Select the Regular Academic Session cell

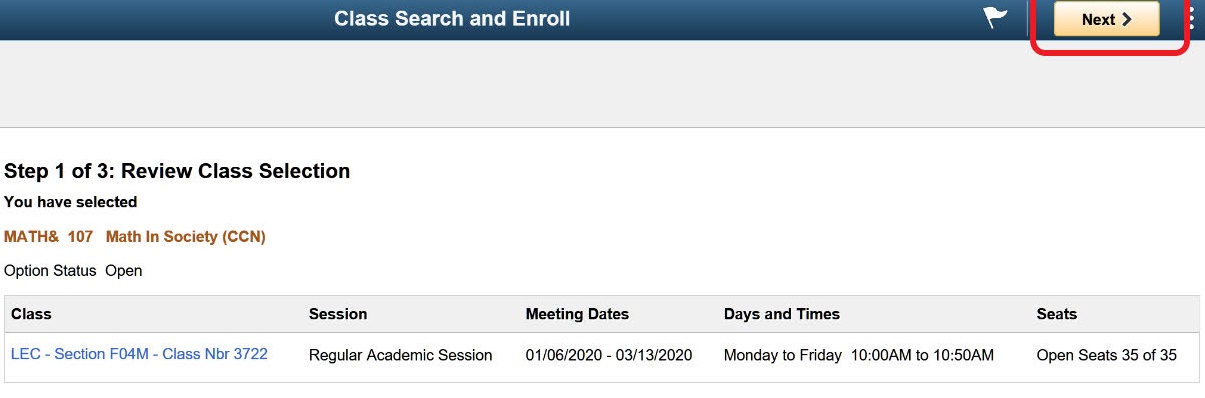click(x=401, y=355)
